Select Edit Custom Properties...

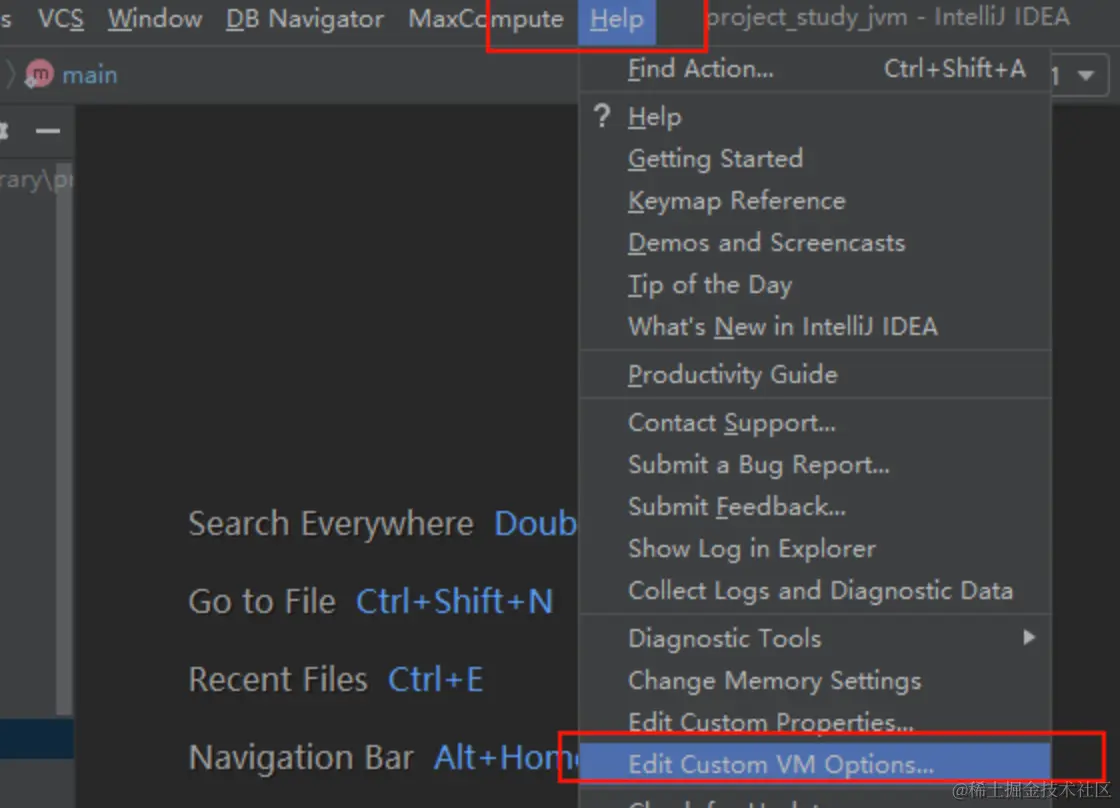tap(815, 722)
